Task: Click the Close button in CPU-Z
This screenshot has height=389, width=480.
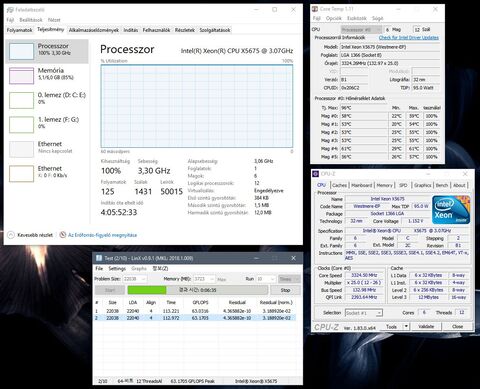Action: tap(457, 327)
